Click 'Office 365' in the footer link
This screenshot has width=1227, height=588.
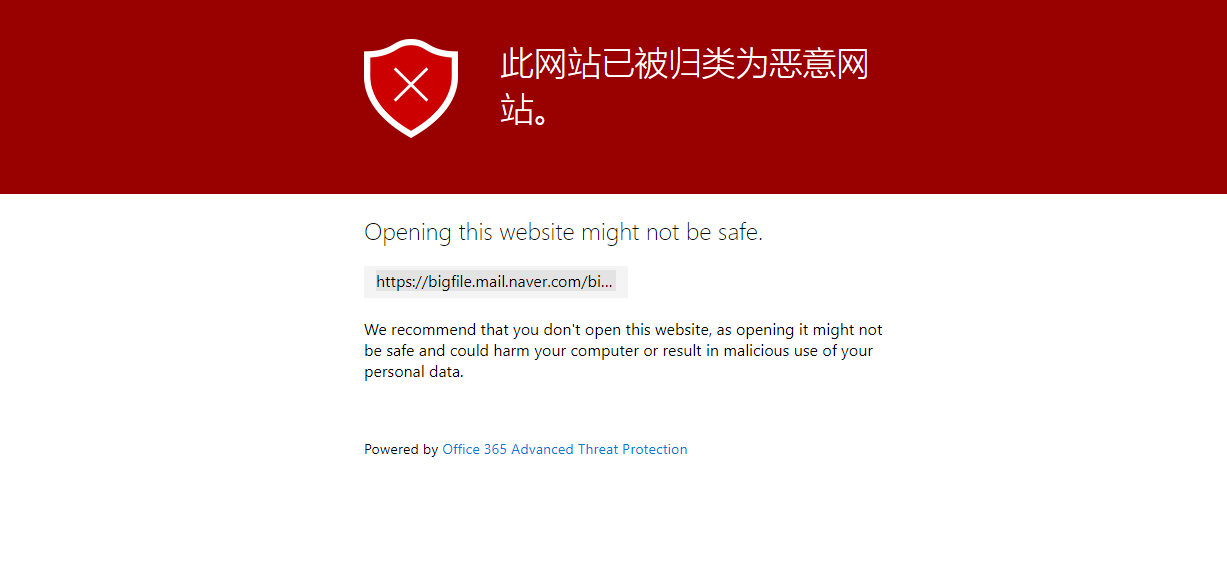pyautogui.click(x=475, y=449)
